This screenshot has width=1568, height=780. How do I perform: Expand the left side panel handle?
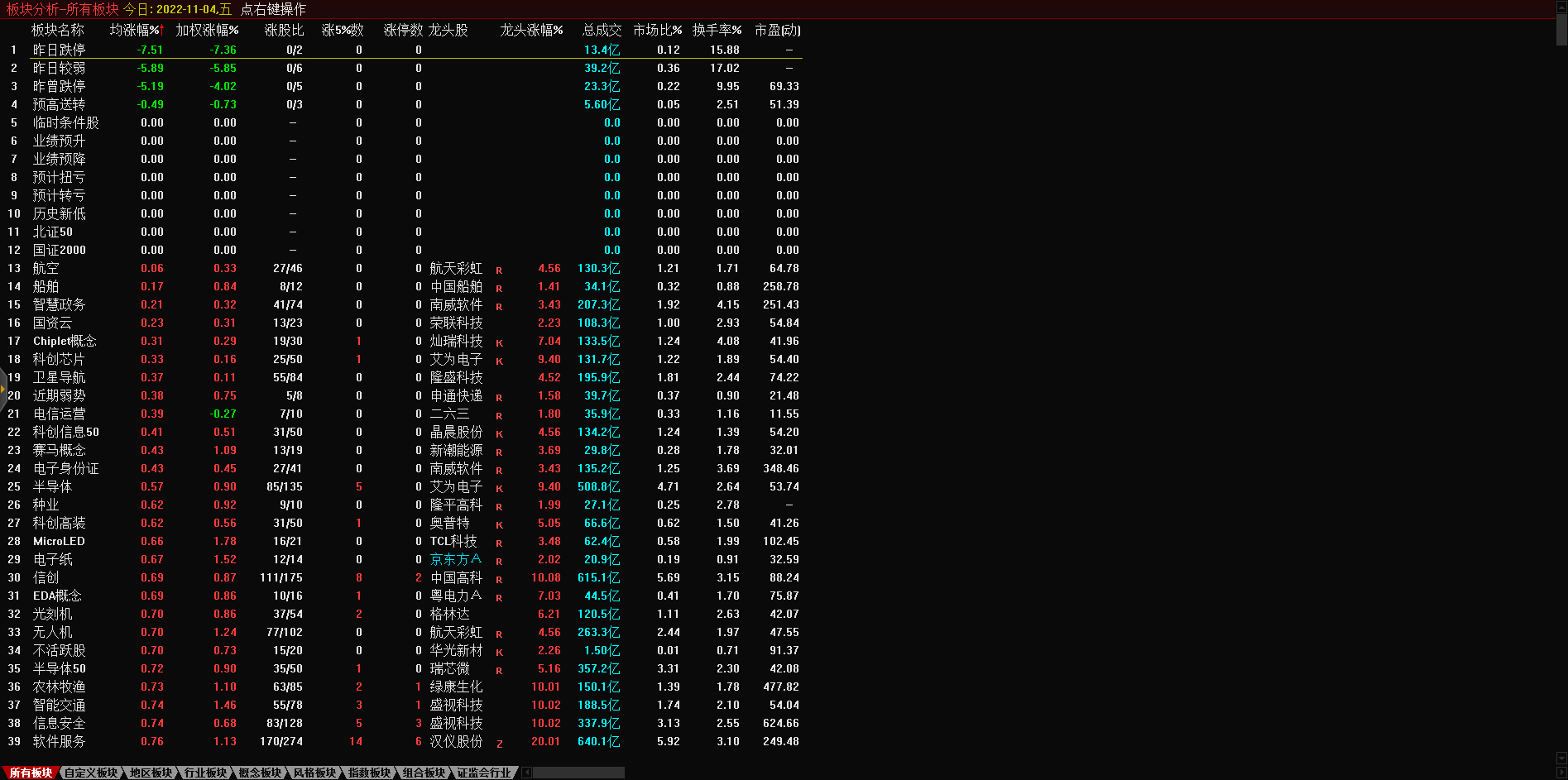coord(3,387)
